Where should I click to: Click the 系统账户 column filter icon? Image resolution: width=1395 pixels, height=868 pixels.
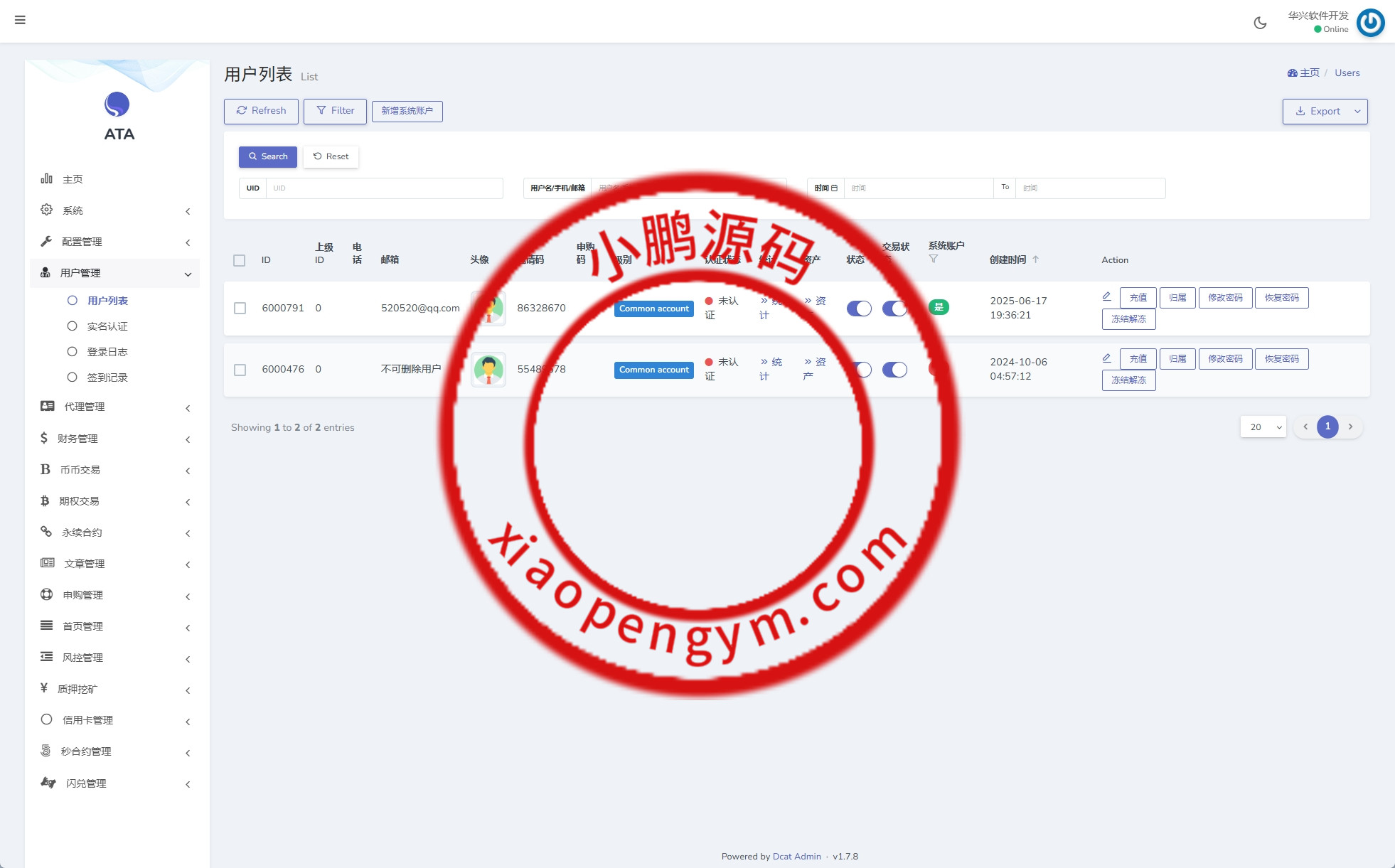[x=934, y=259]
